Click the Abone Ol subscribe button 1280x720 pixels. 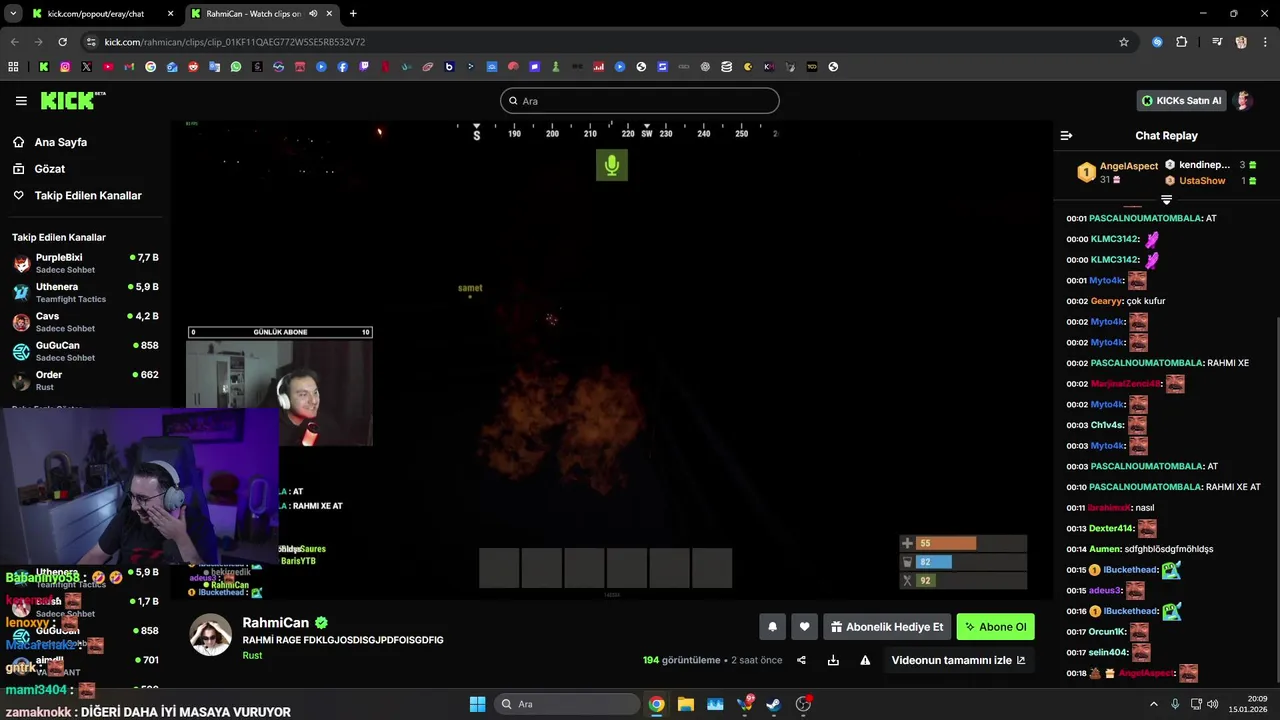(995, 627)
